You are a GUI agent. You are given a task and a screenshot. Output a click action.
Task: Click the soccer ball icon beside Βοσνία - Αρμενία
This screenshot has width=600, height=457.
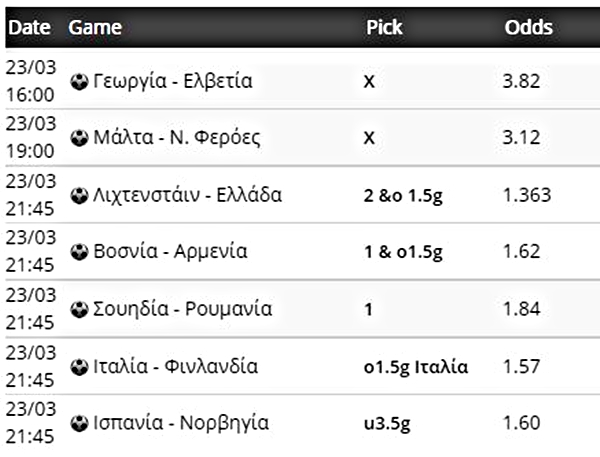click(79, 252)
